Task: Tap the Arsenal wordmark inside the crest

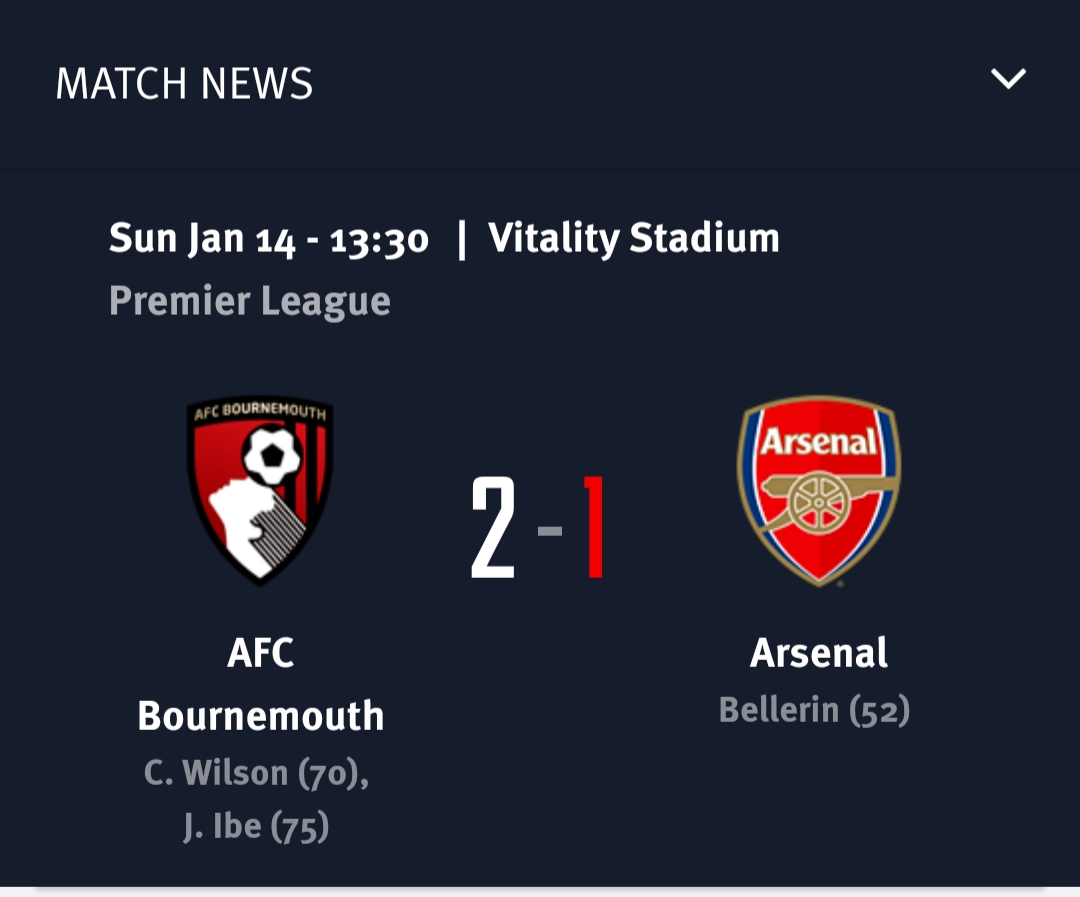Action: tap(819, 441)
